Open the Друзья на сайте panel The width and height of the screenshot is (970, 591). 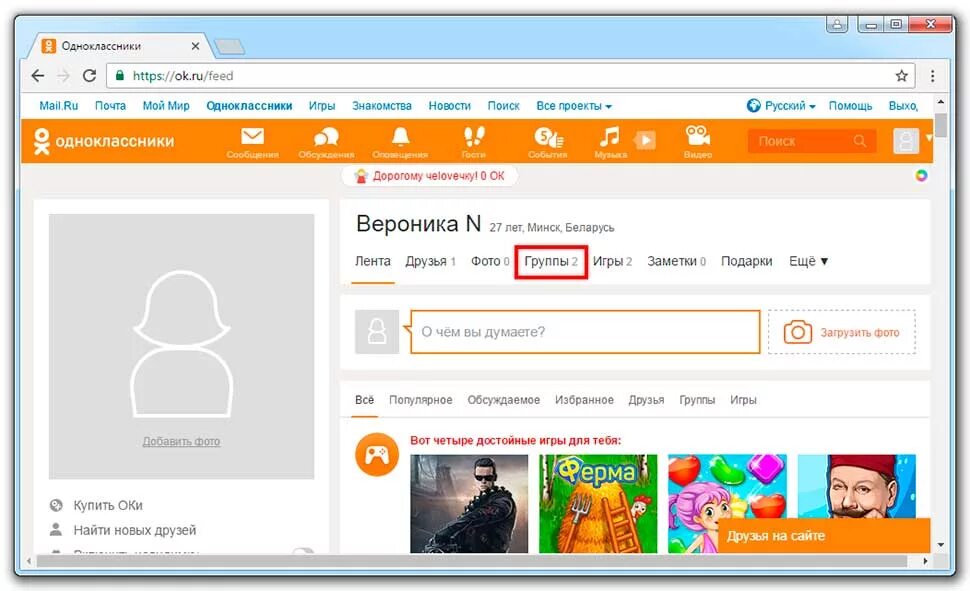coord(824,535)
